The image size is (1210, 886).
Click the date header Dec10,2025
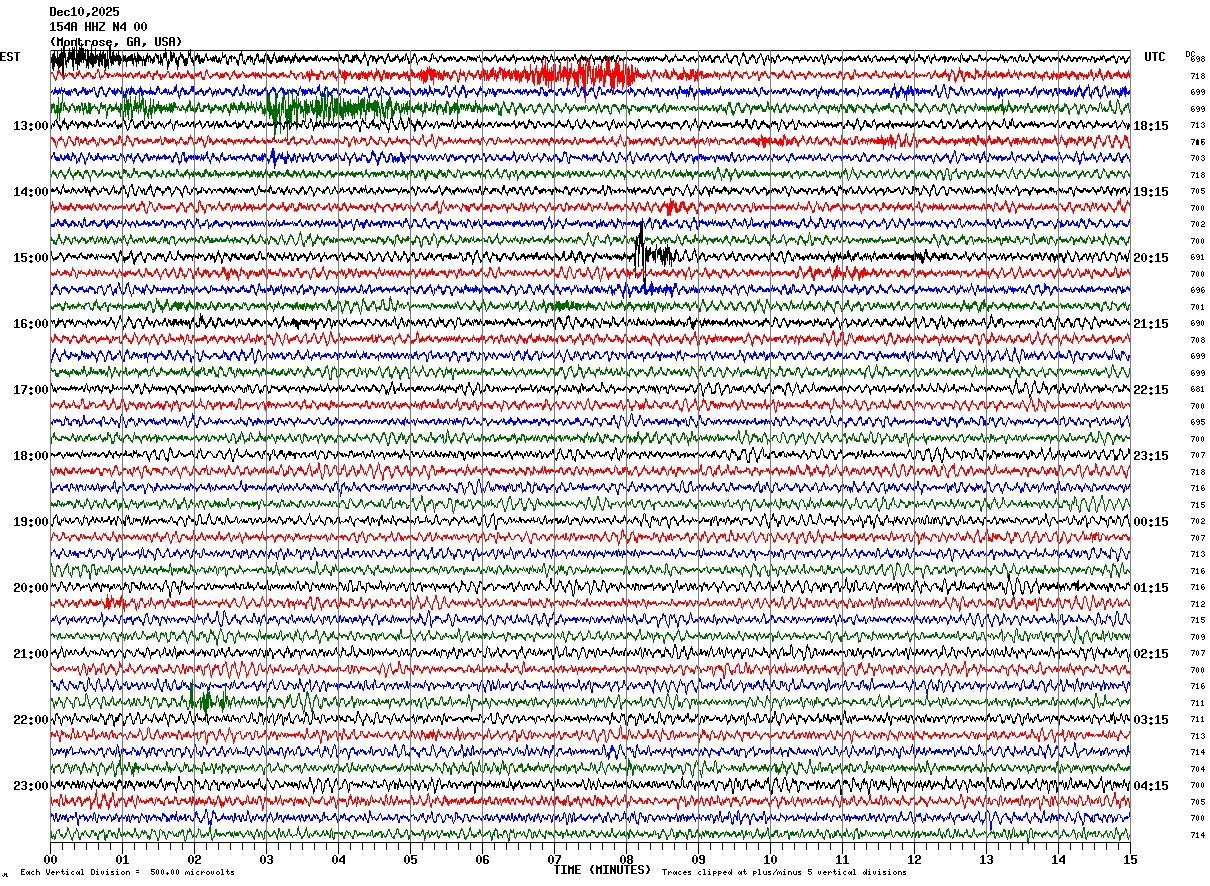pos(84,12)
